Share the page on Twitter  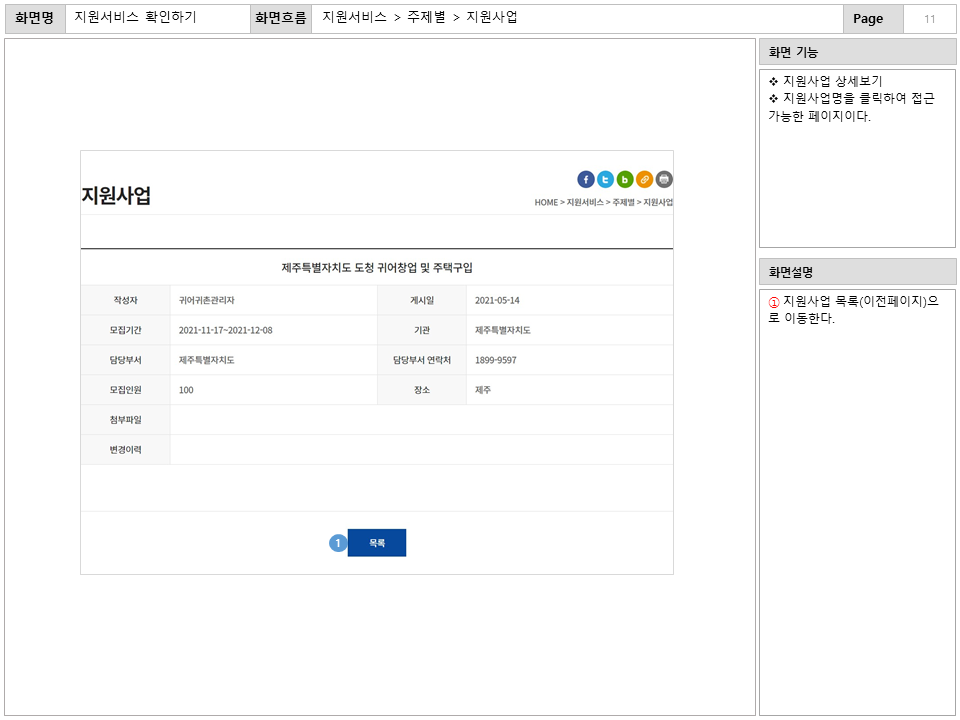pos(605,179)
